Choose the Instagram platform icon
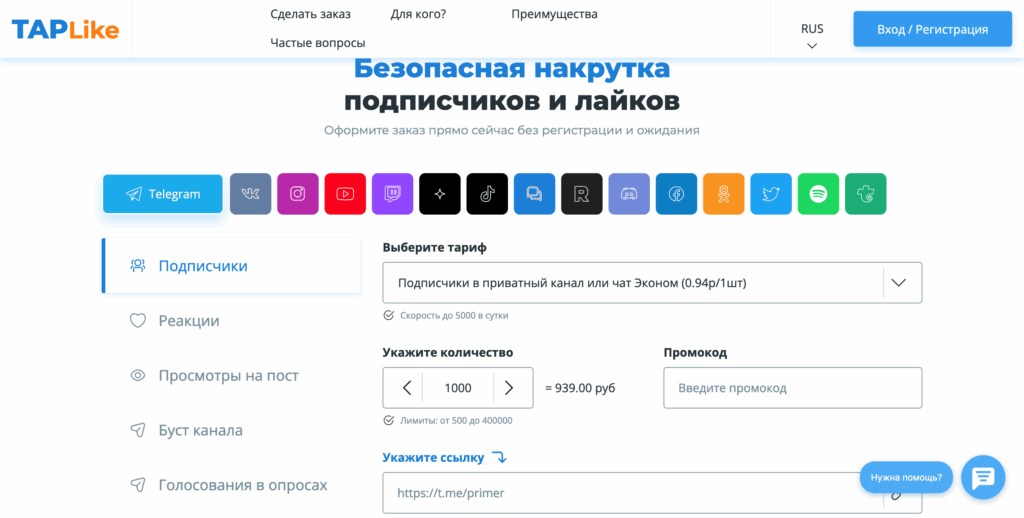Image resolution: width=1024 pixels, height=518 pixels. (x=298, y=194)
